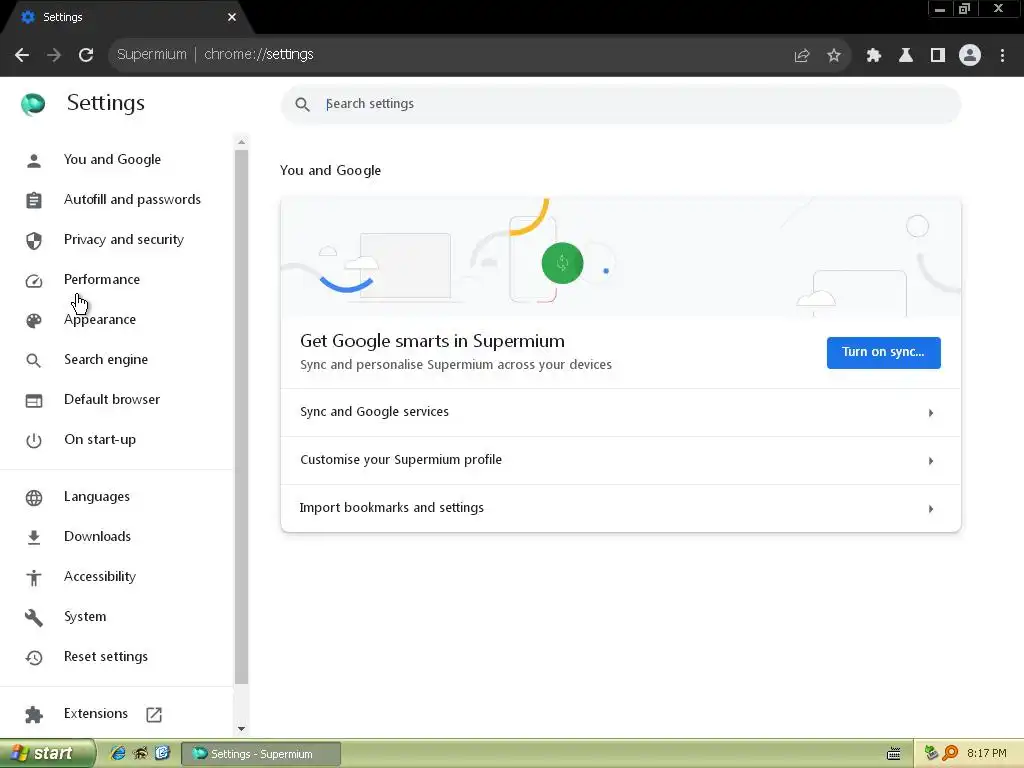Click the Downloads arrow icon

tap(33, 537)
